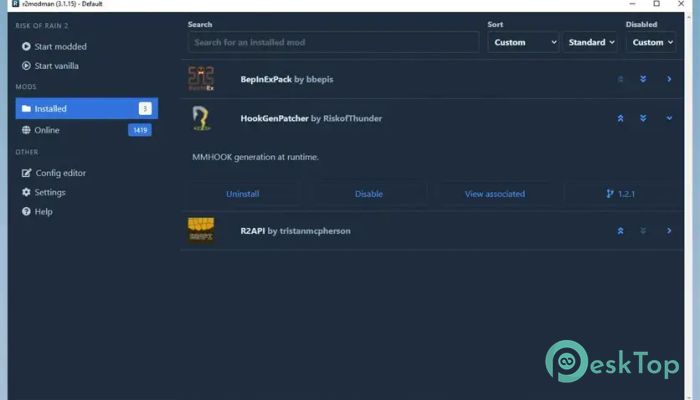Launch the game with Start vanilla
This screenshot has height=400, width=700.
point(50,66)
